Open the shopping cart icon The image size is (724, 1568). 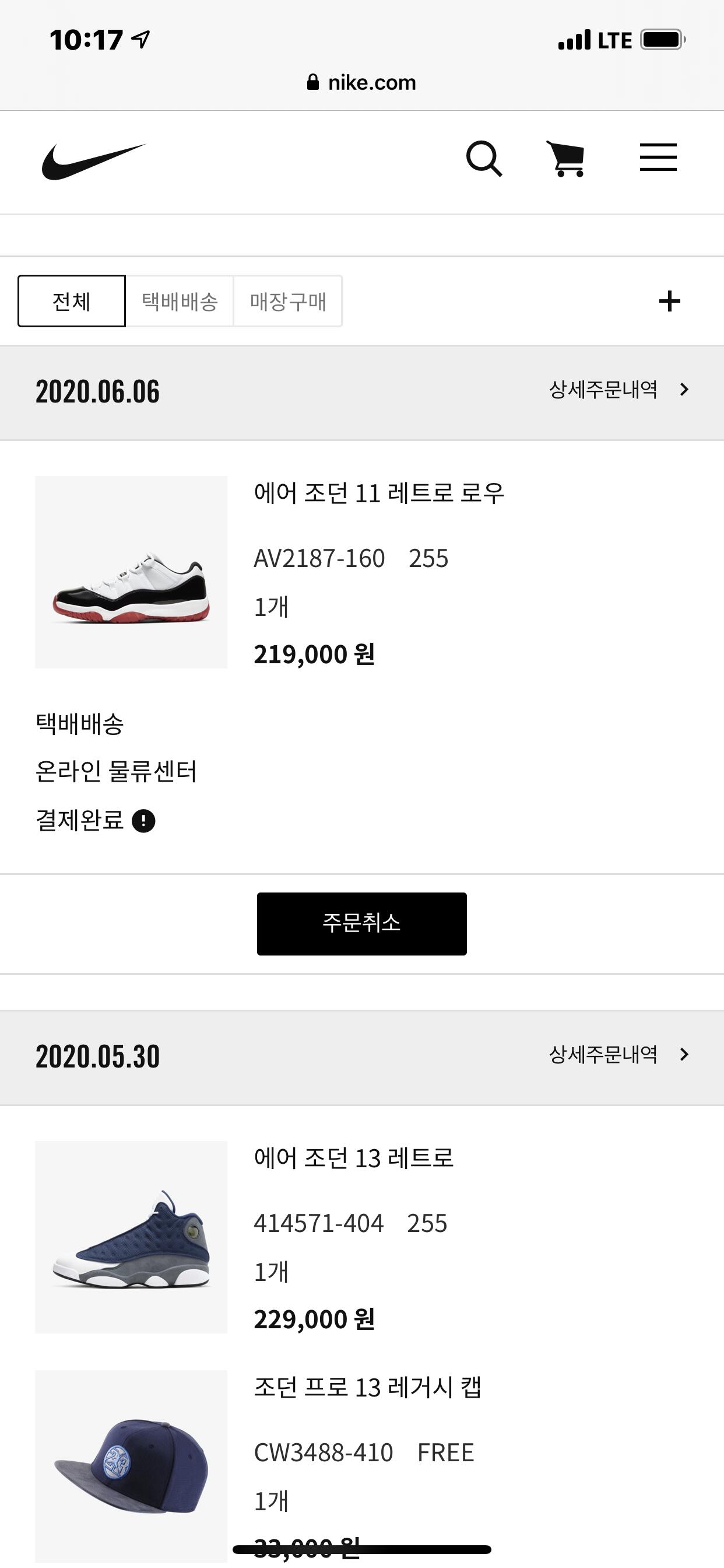click(567, 159)
